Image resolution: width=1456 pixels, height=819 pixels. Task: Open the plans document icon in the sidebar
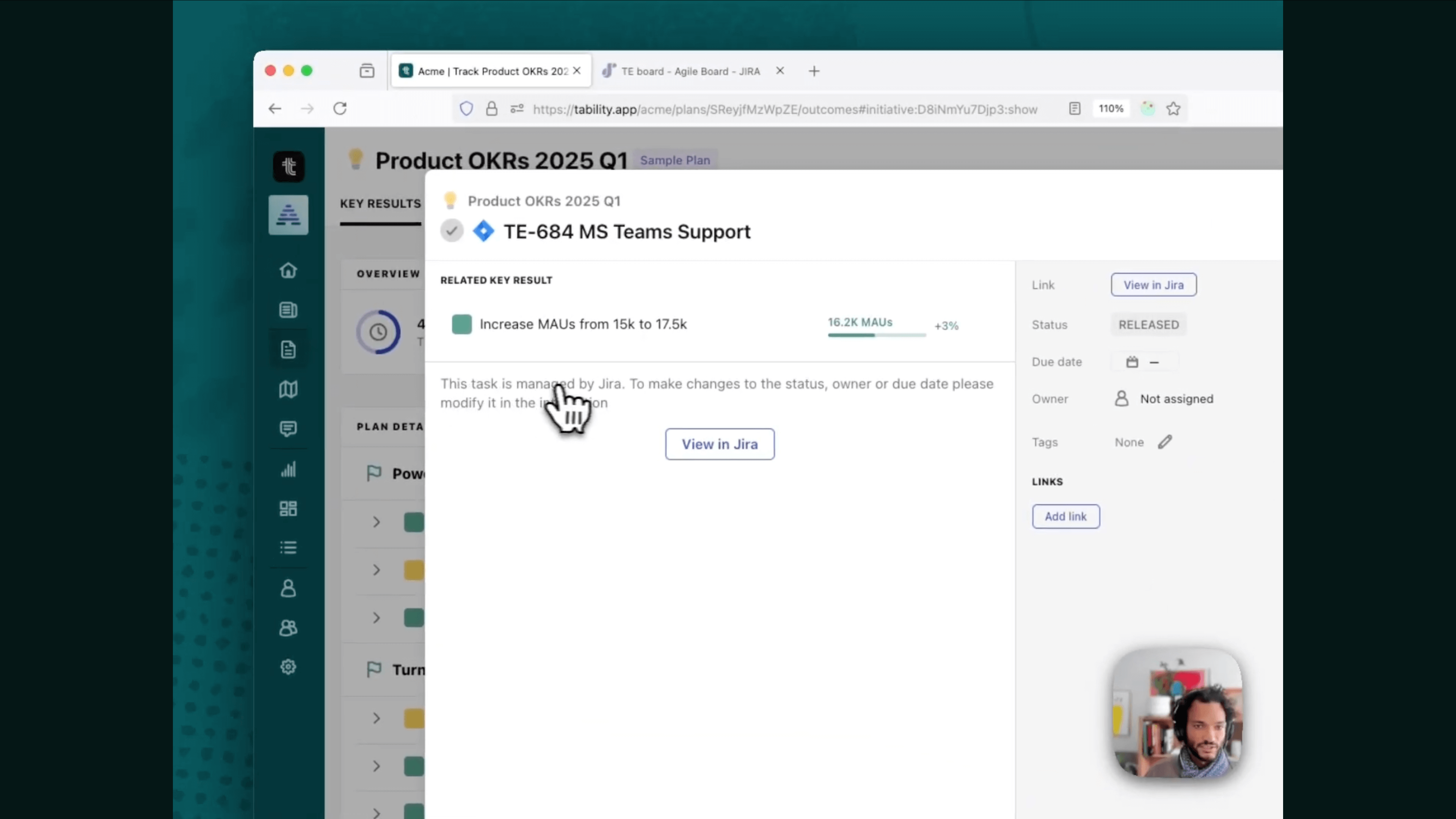(x=288, y=349)
